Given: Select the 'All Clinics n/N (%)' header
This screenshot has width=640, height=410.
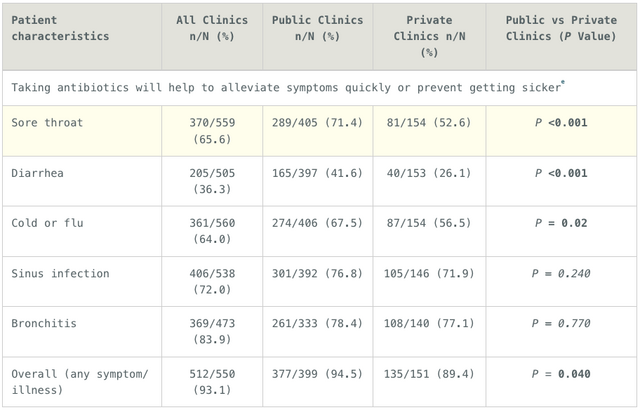Looking at the screenshot, I should click(212, 28).
